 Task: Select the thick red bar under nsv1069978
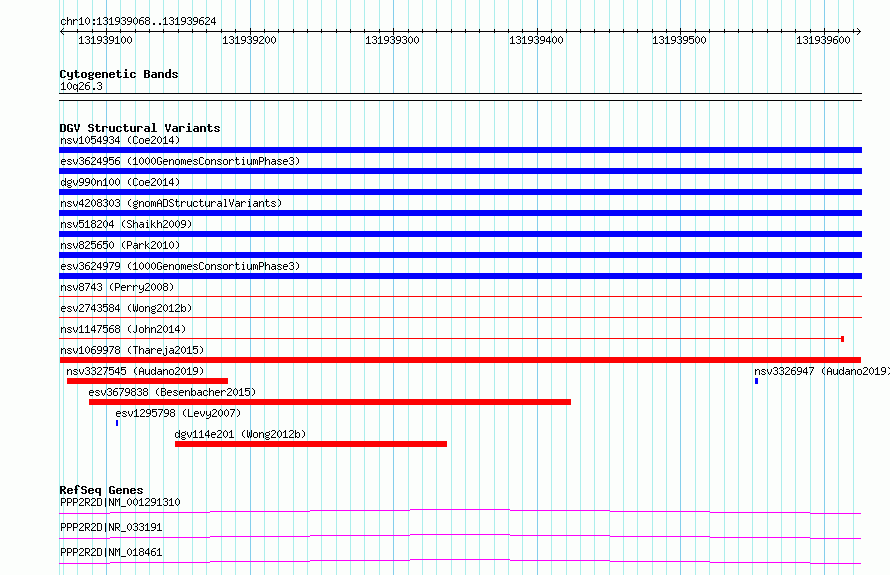460,360
